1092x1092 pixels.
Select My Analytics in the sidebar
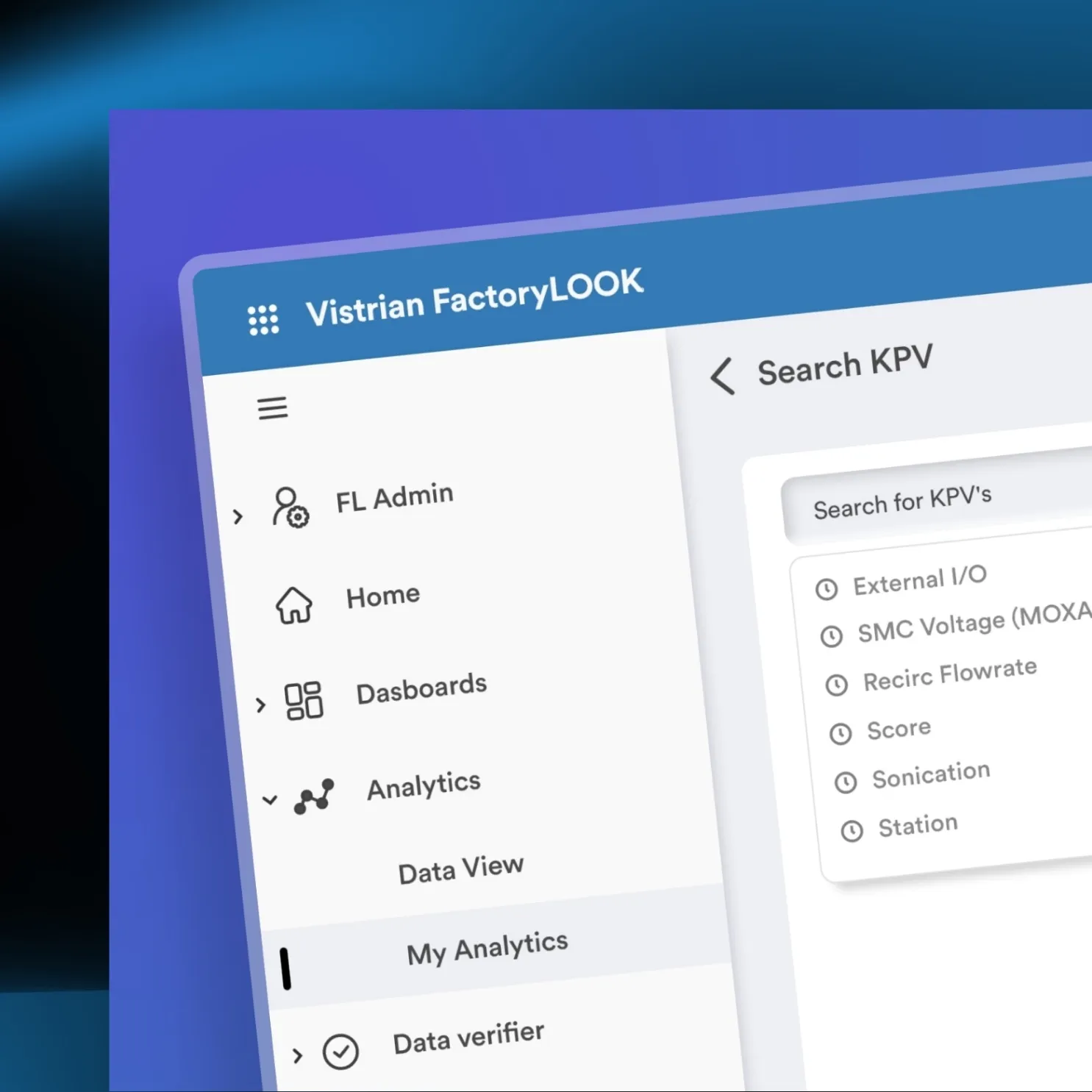pos(487,949)
